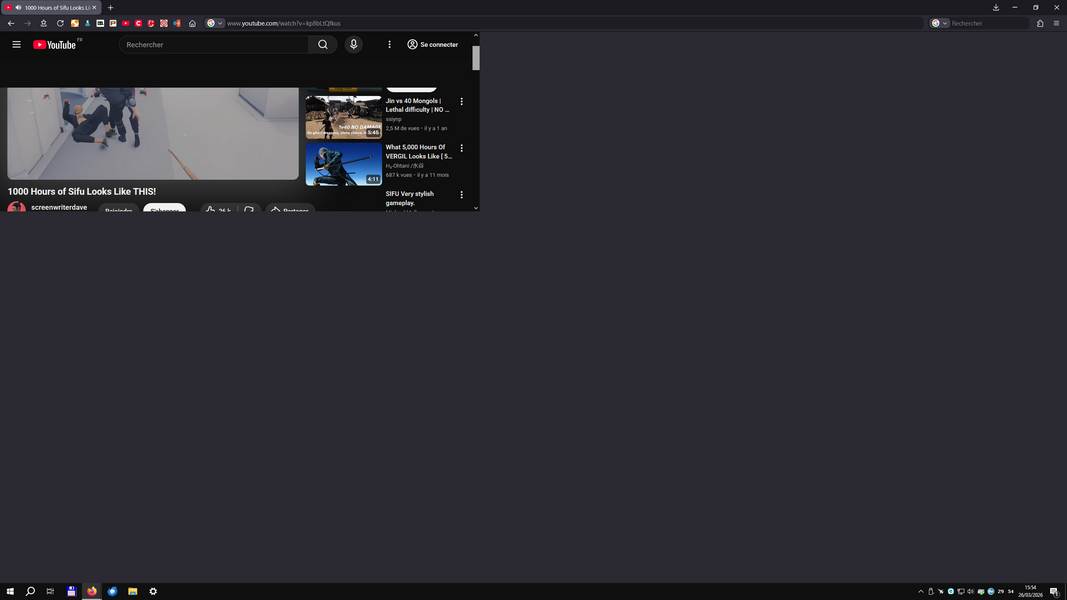Click the URL address bar text
The height and width of the screenshot is (600, 1067).
284,23
